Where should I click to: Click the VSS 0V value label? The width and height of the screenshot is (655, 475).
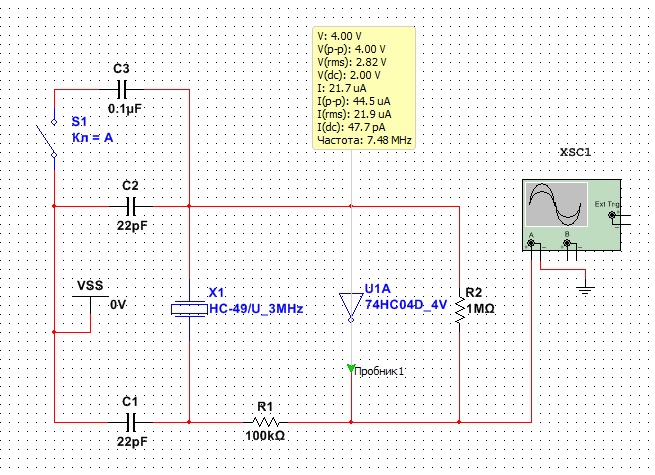point(118,305)
